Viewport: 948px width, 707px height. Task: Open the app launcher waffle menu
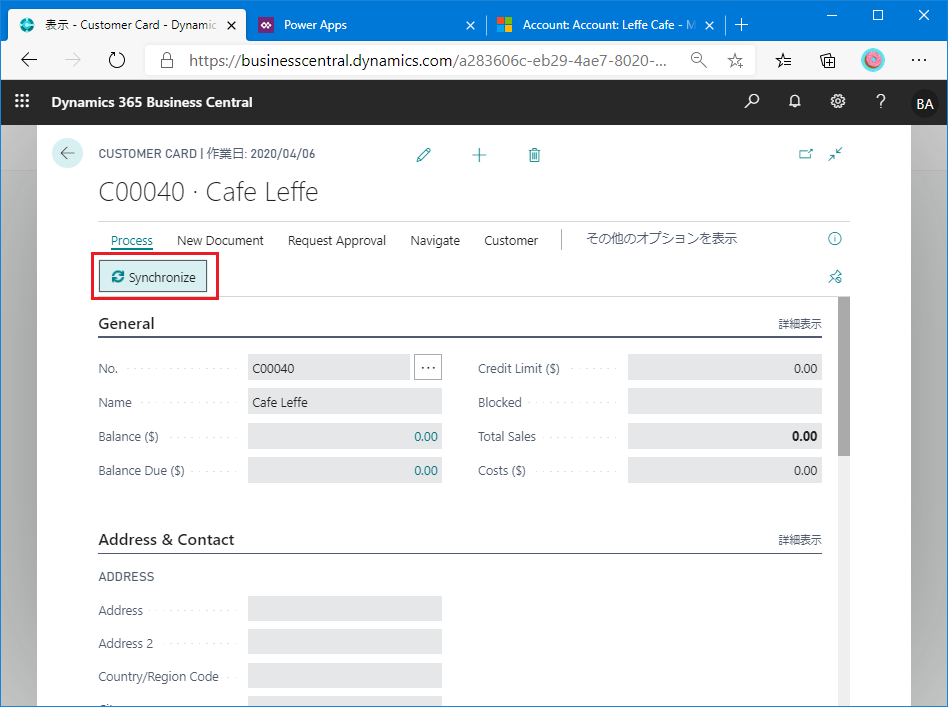[22, 101]
